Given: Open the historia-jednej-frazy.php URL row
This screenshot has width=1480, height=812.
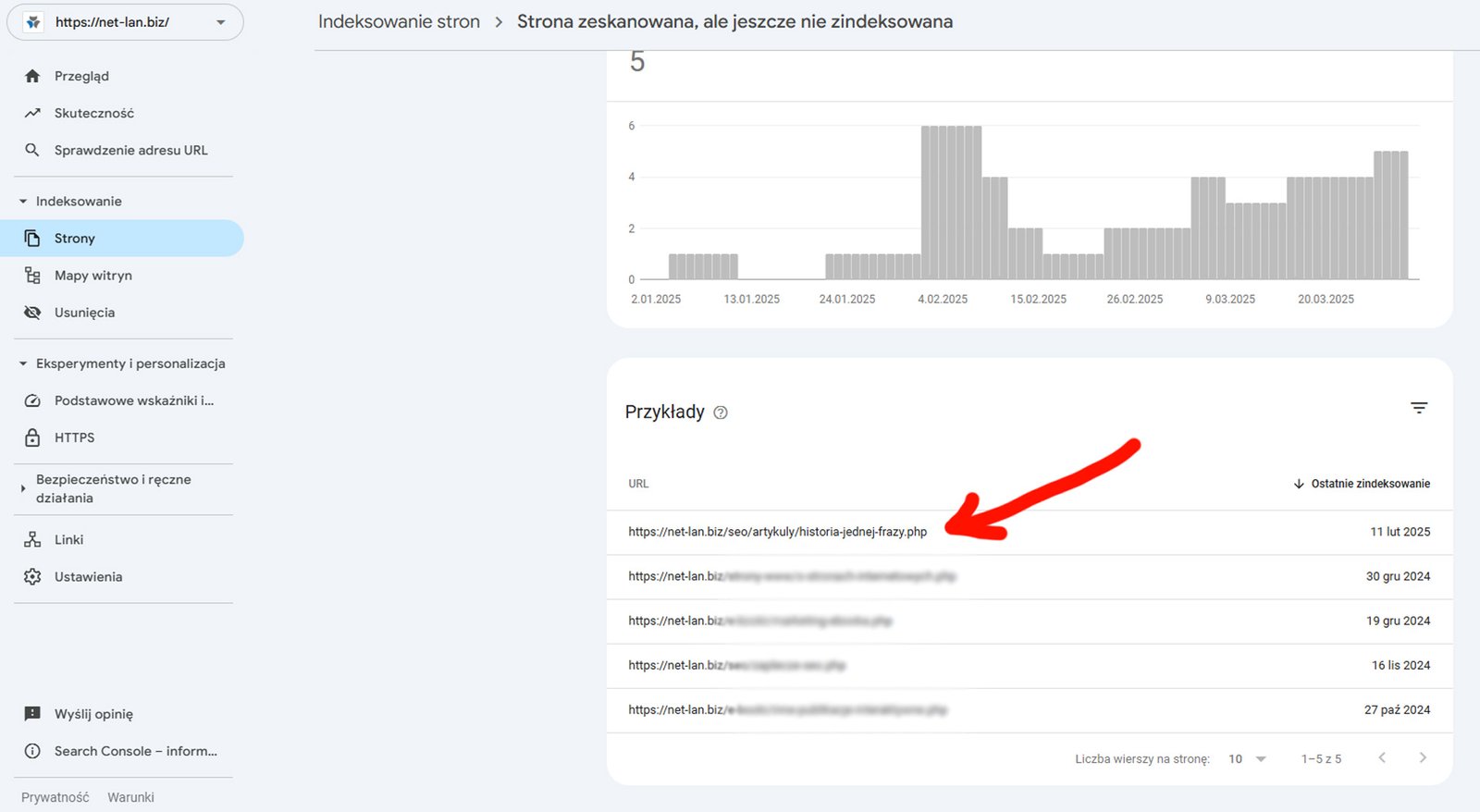Looking at the screenshot, I should [x=777, y=532].
